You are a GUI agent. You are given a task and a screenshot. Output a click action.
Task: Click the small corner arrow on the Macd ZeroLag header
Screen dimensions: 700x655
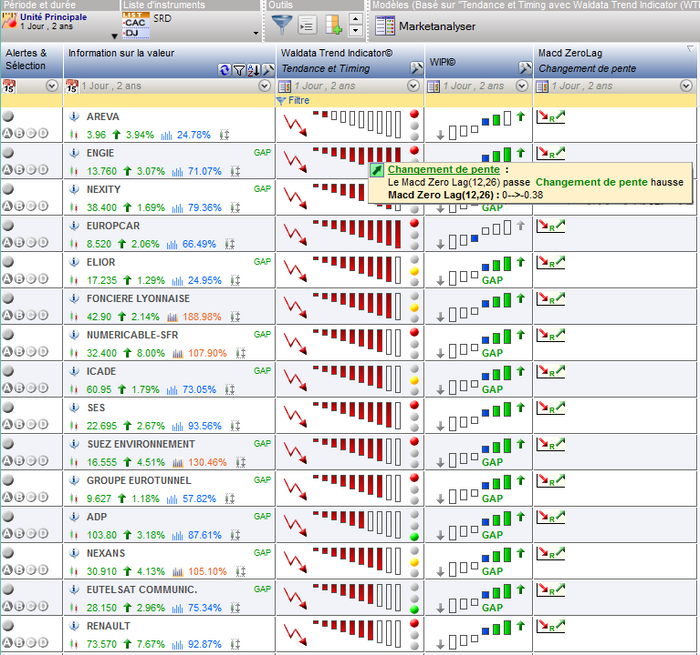click(690, 48)
